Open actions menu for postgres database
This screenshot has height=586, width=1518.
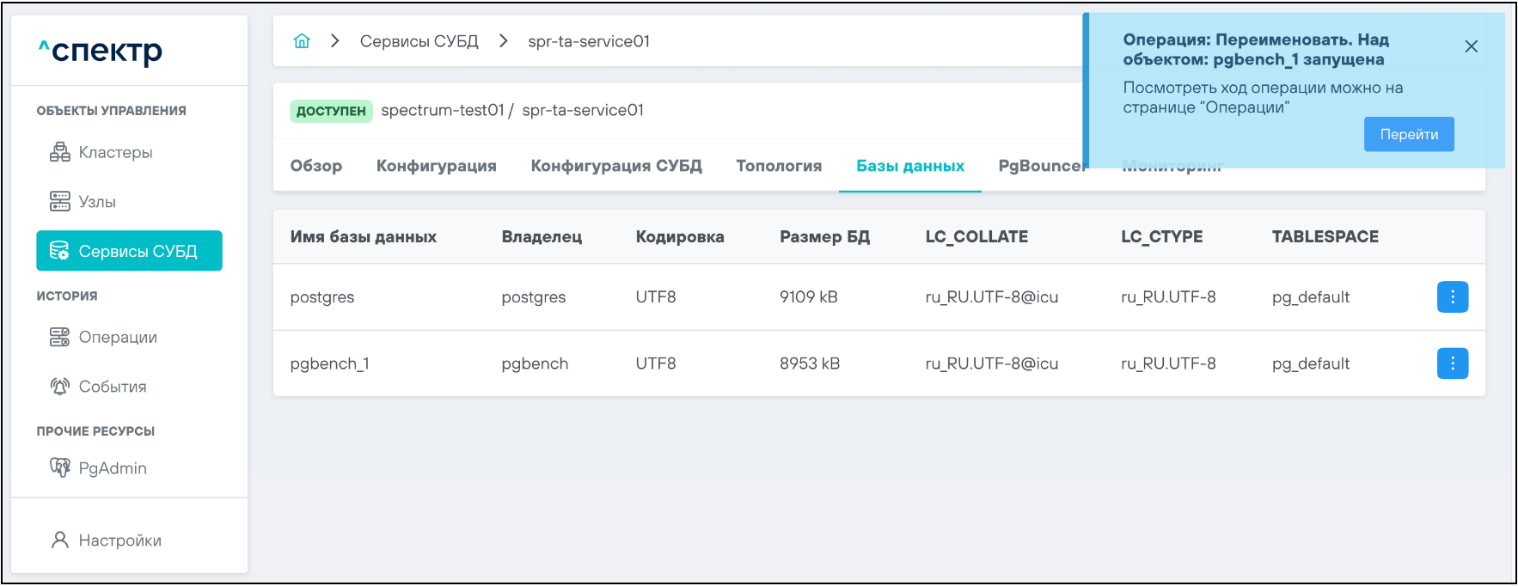[x=1452, y=297]
